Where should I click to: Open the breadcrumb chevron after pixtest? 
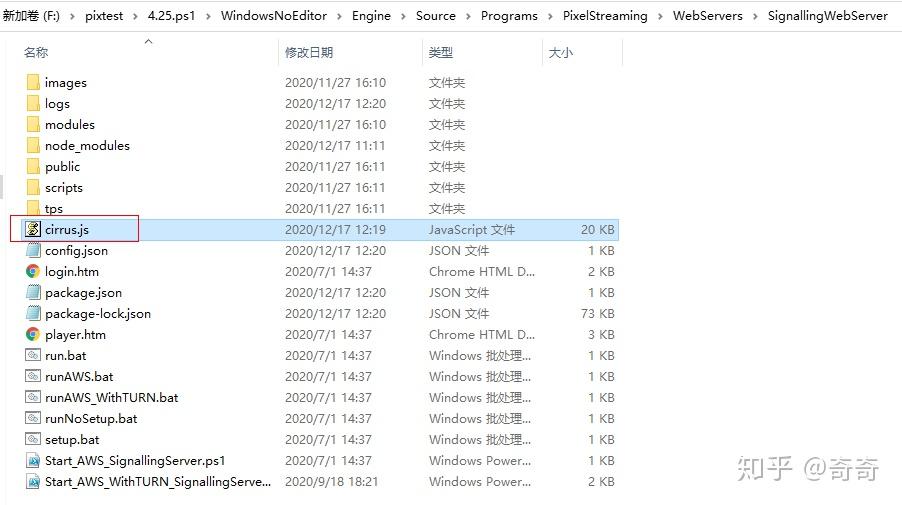coord(135,16)
